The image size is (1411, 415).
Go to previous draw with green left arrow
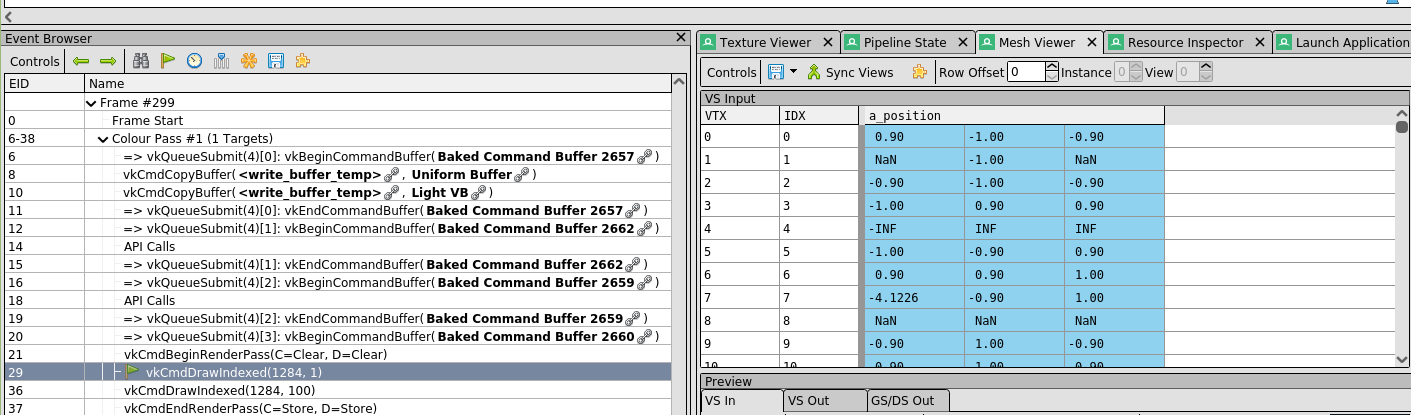tap(81, 61)
